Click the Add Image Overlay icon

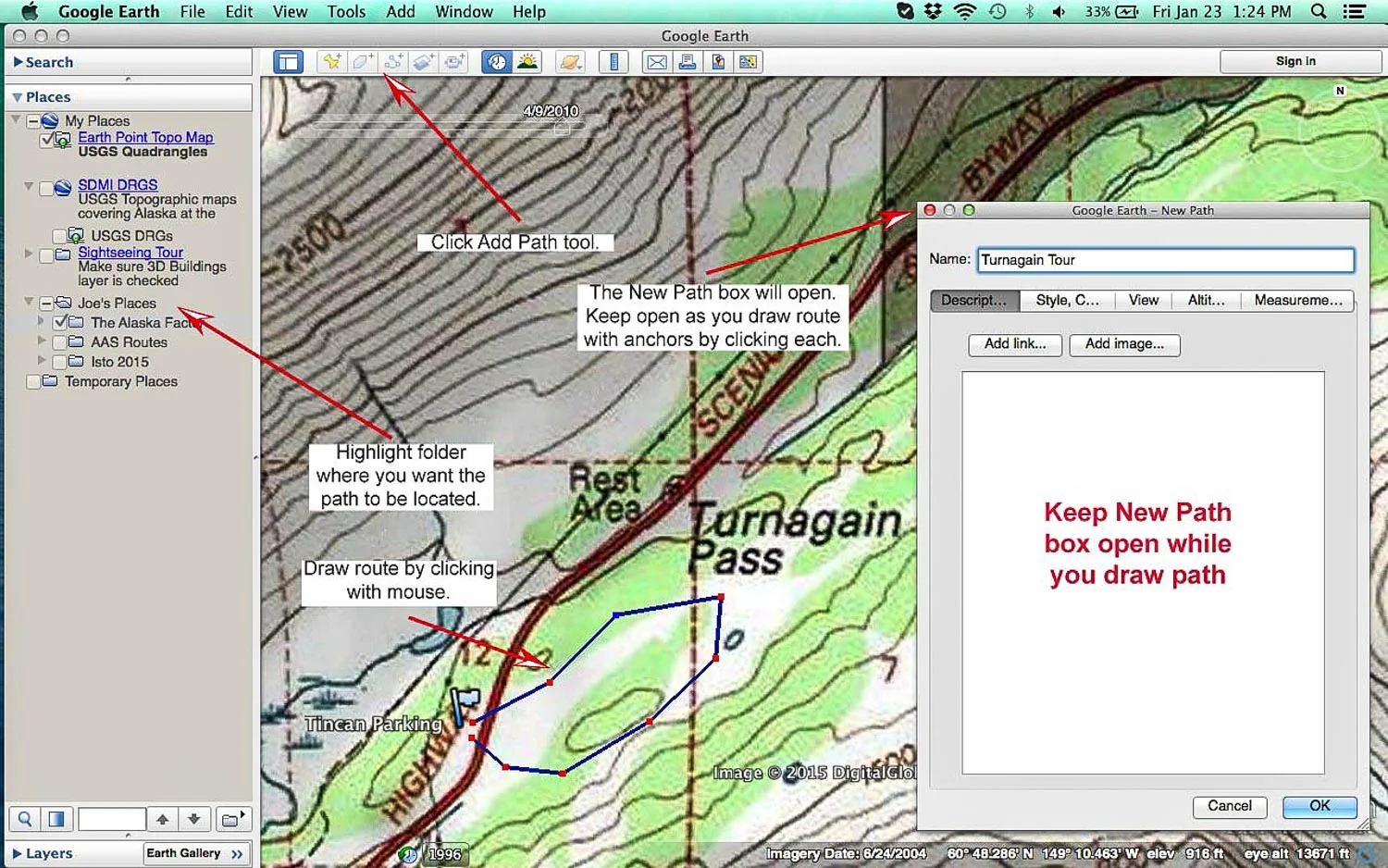(x=424, y=62)
